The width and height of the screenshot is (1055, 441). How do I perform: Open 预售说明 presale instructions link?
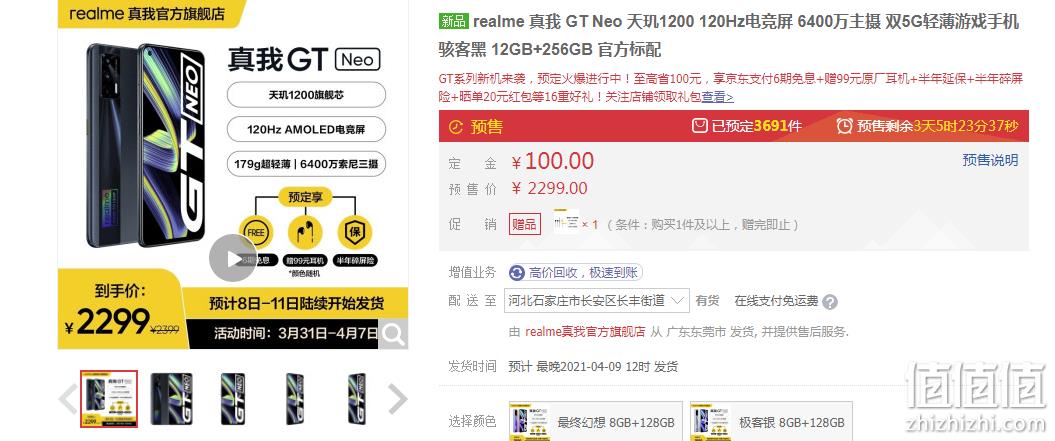pos(990,160)
